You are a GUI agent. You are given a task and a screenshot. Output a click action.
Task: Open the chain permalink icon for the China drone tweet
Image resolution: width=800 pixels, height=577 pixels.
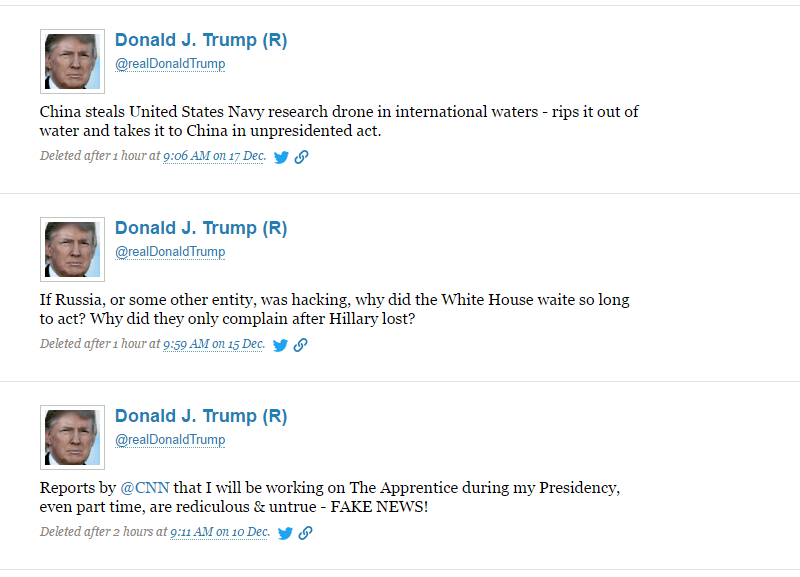[302, 157]
